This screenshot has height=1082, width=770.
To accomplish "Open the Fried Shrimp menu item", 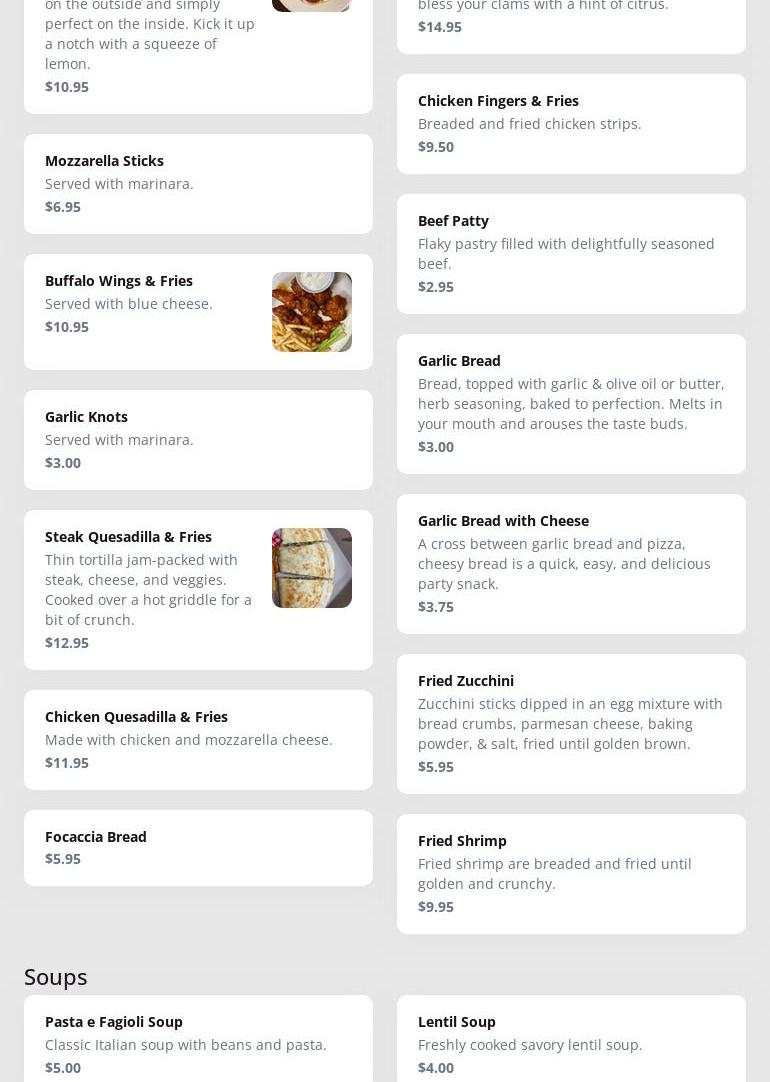I will [x=571, y=874].
